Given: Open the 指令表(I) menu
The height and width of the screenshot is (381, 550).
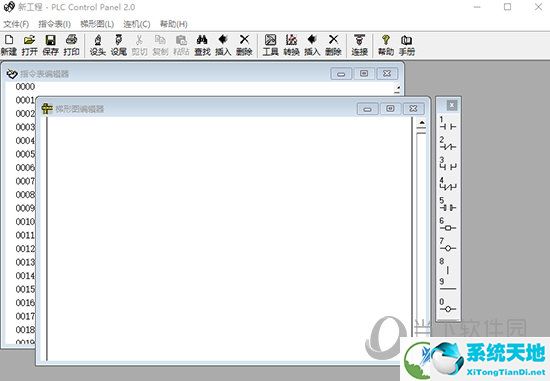Looking at the screenshot, I should coord(54,24).
